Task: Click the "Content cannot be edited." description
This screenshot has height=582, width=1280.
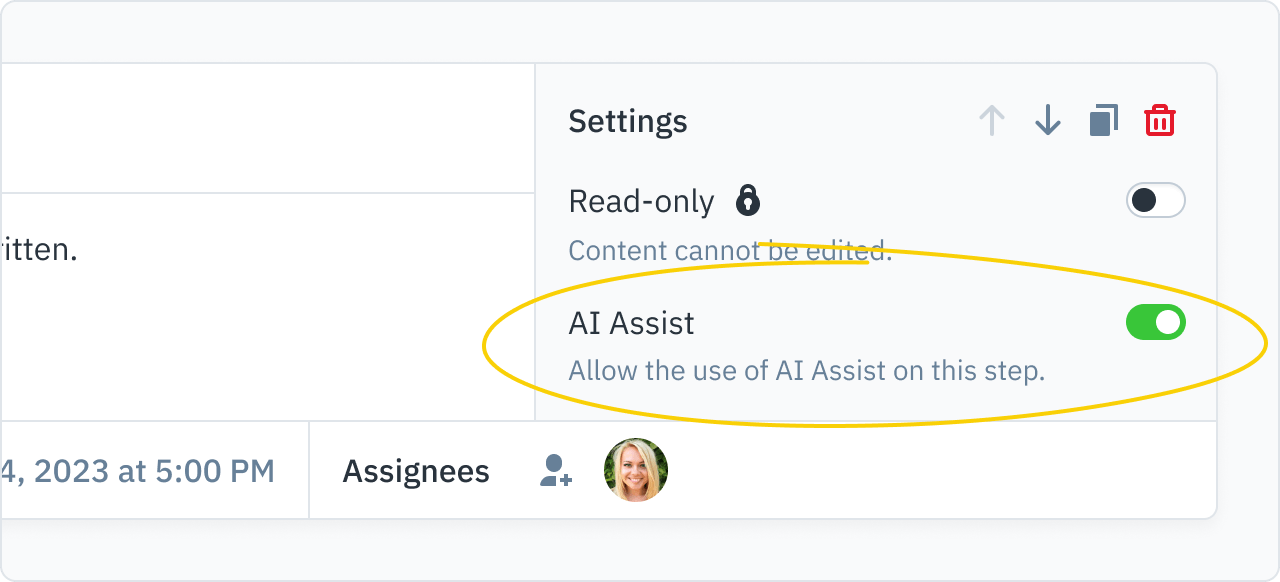Action: (x=730, y=250)
